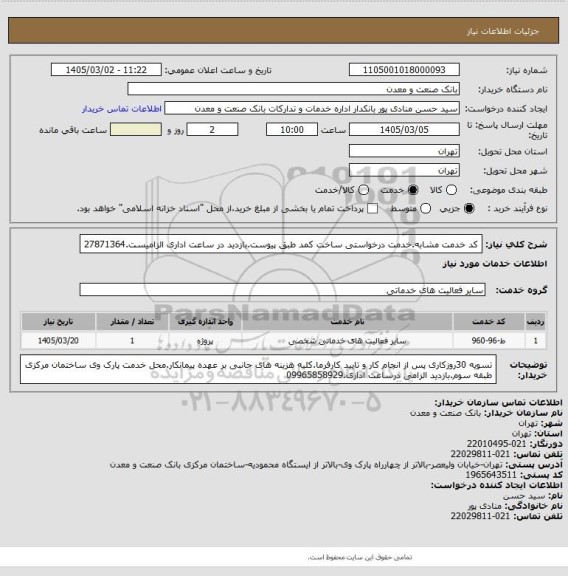Click request creator name field

coord(312,109)
